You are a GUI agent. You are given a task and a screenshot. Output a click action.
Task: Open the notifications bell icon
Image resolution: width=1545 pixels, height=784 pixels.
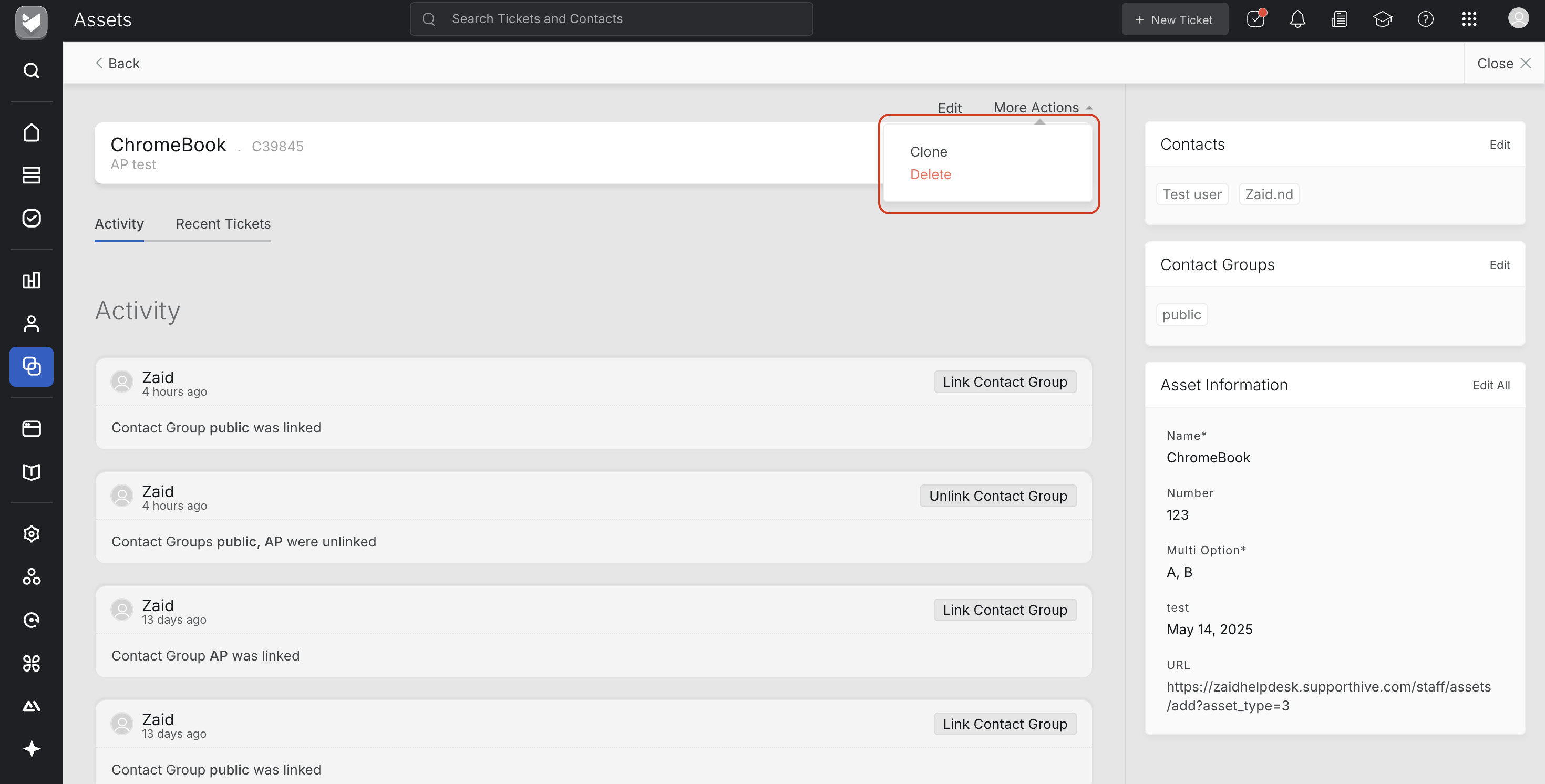point(1297,19)
